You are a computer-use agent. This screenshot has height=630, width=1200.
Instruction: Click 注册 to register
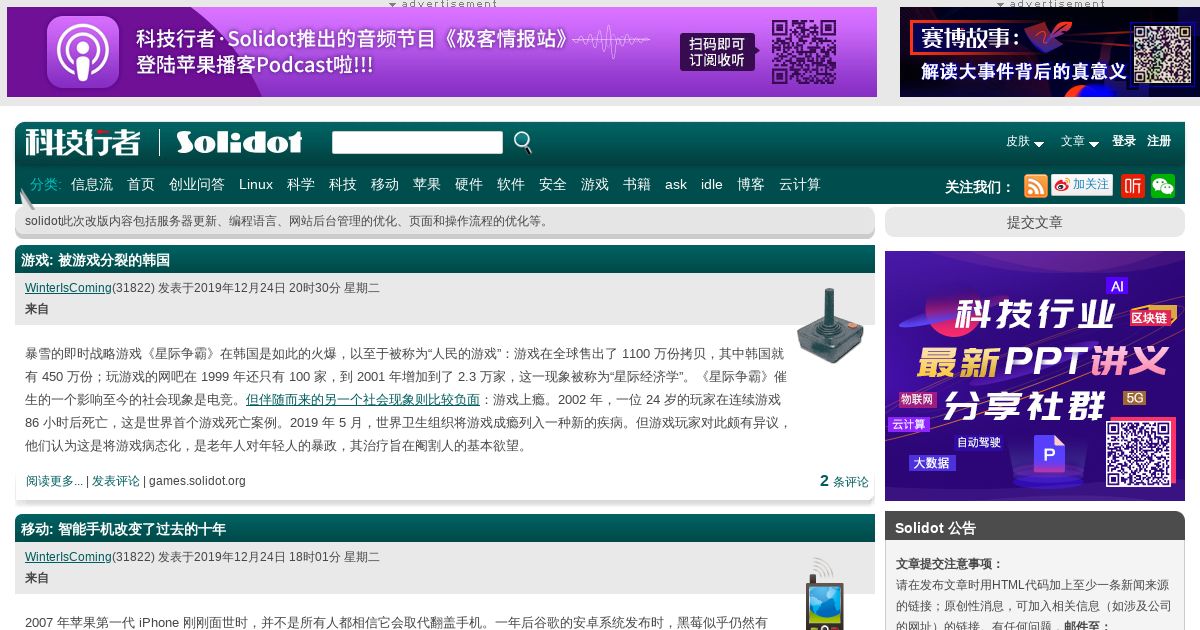coord(1159,141)
